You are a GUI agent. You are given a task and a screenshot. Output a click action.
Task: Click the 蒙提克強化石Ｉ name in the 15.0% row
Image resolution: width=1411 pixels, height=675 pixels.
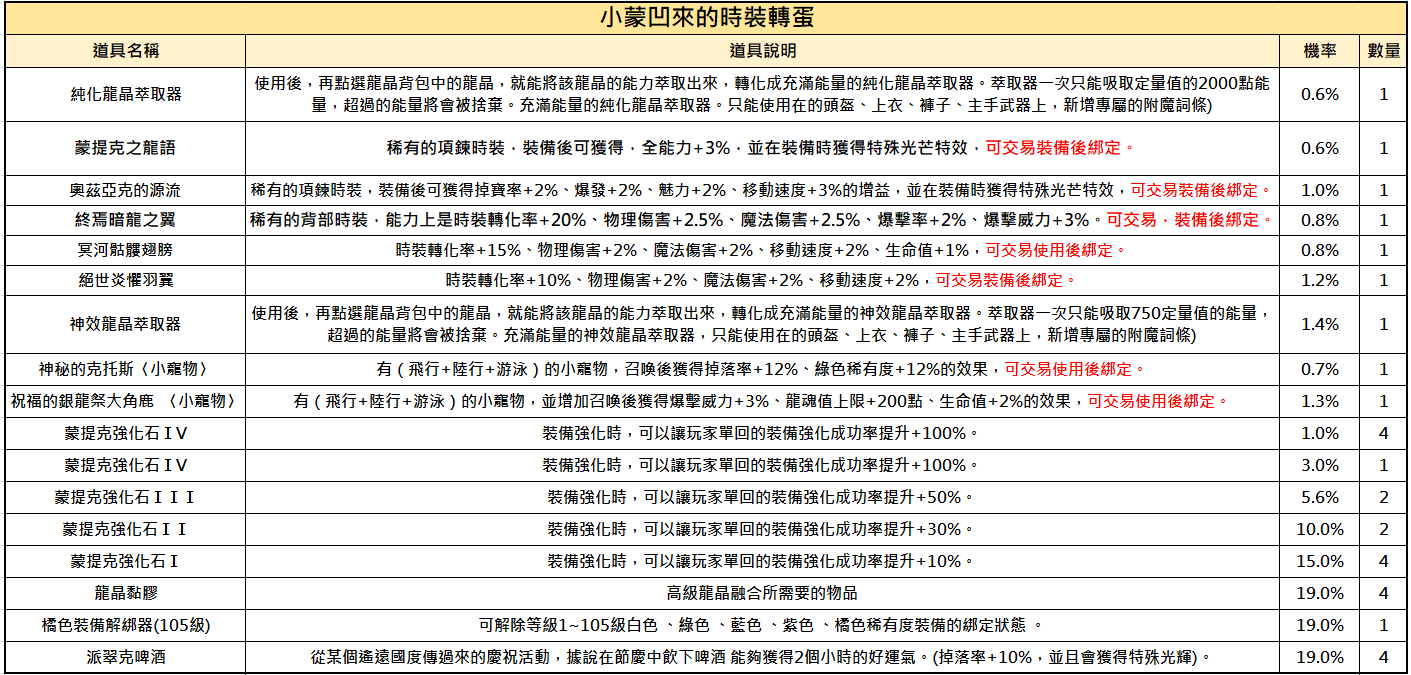coord(126,561)
